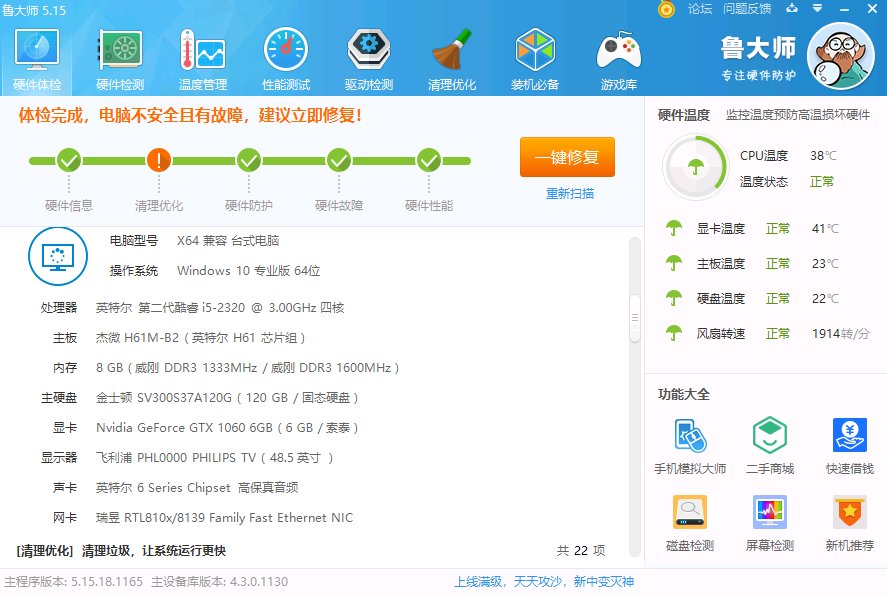Minimize the 鲁大师 window

click(845, 9)
